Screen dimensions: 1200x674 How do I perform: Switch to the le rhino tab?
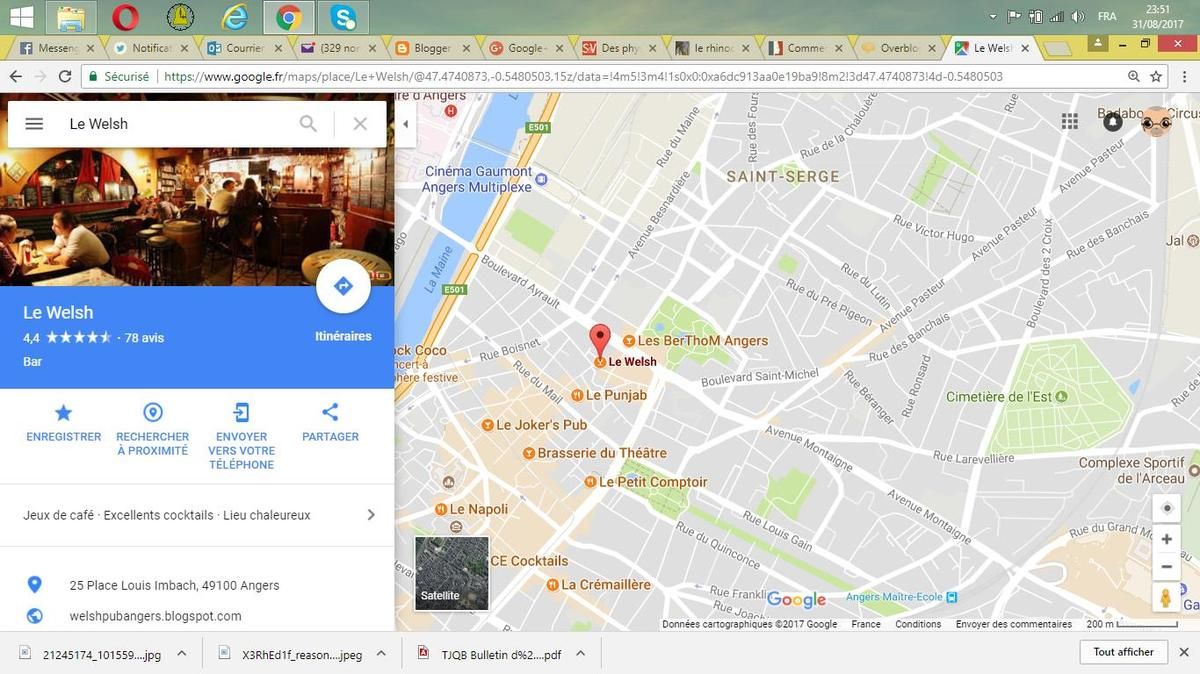[710, 47]
